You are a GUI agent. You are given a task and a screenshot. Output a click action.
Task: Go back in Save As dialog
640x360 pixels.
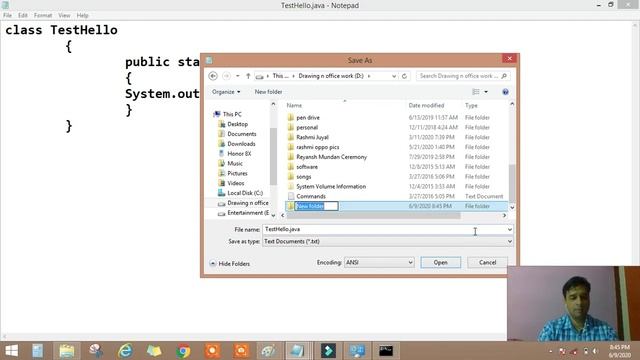[x=213, y=76]
